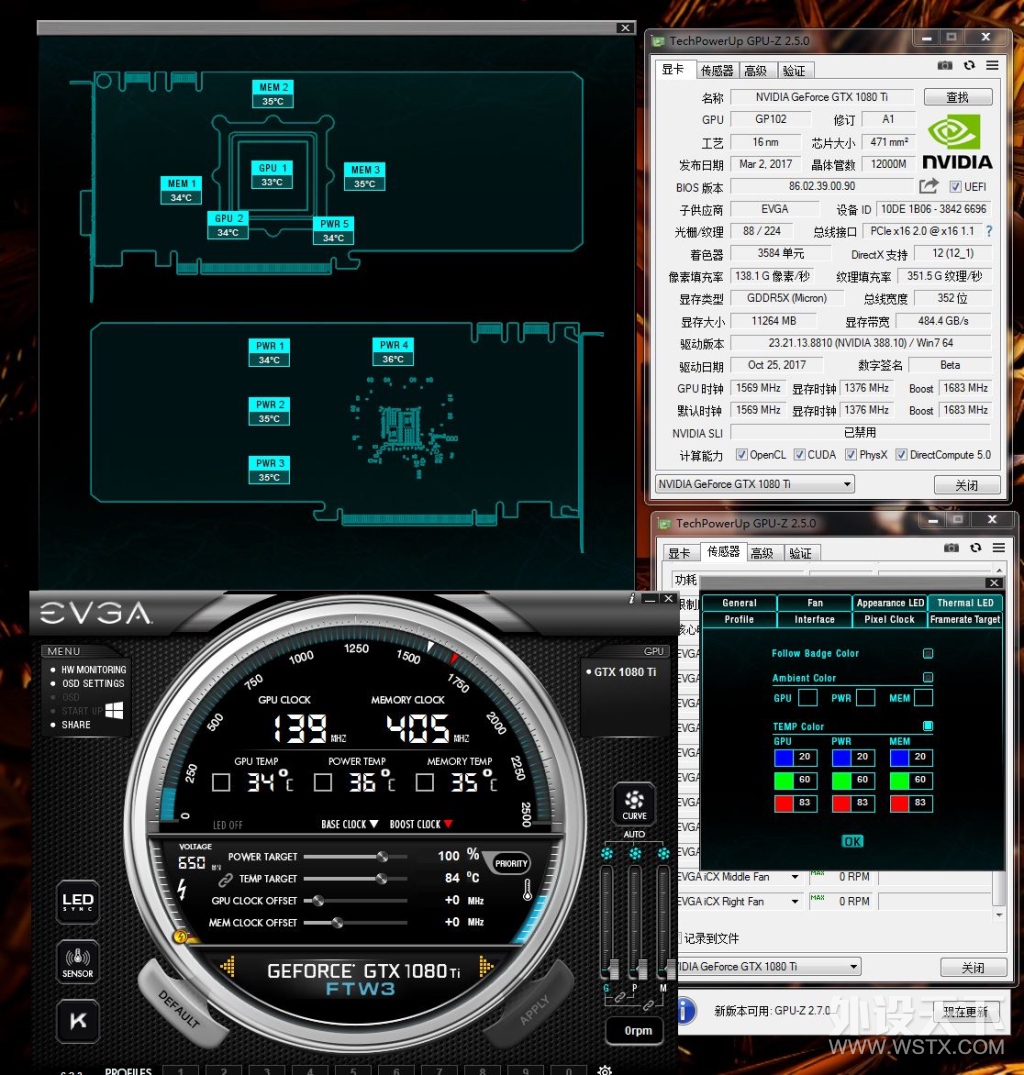Click the GPU 60 temperature value field
The width and height of the screenshot is (1024, 1075).
click(805, 780)
